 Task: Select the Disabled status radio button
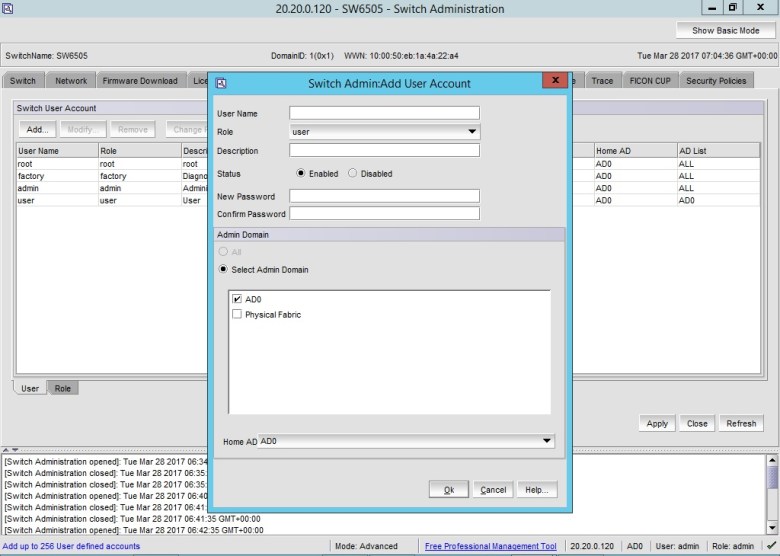coord(353,174)
